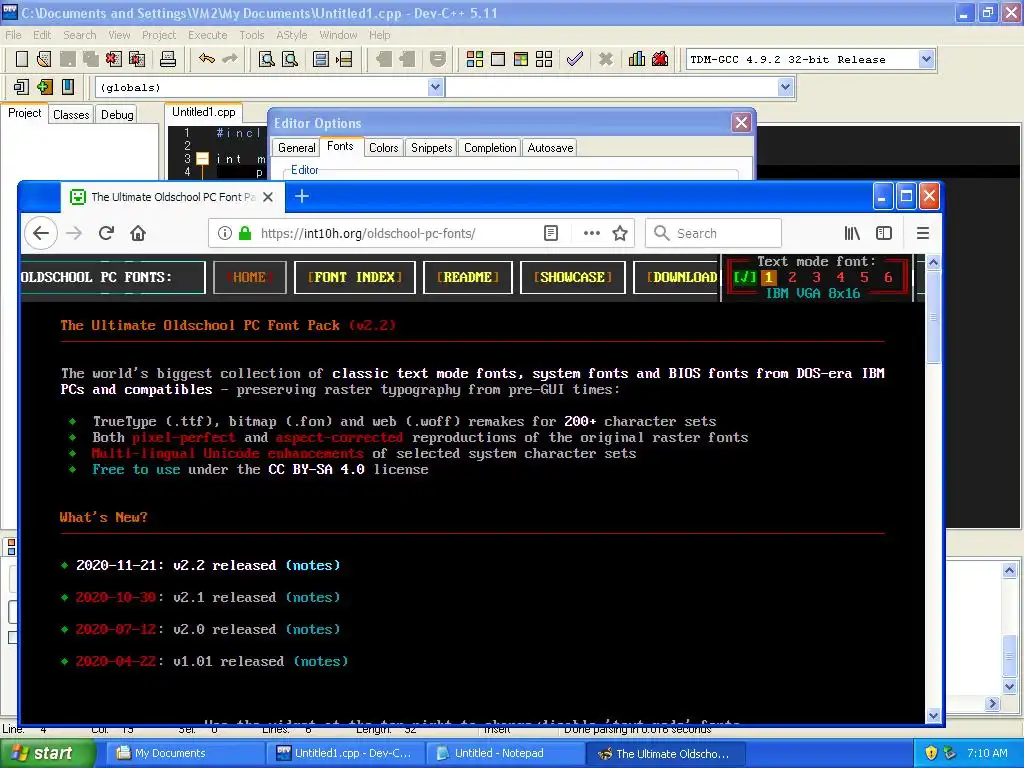Click the Rebuild All four-squares icon
Viewport: 1024px width, 768px height.
(544, 59)
